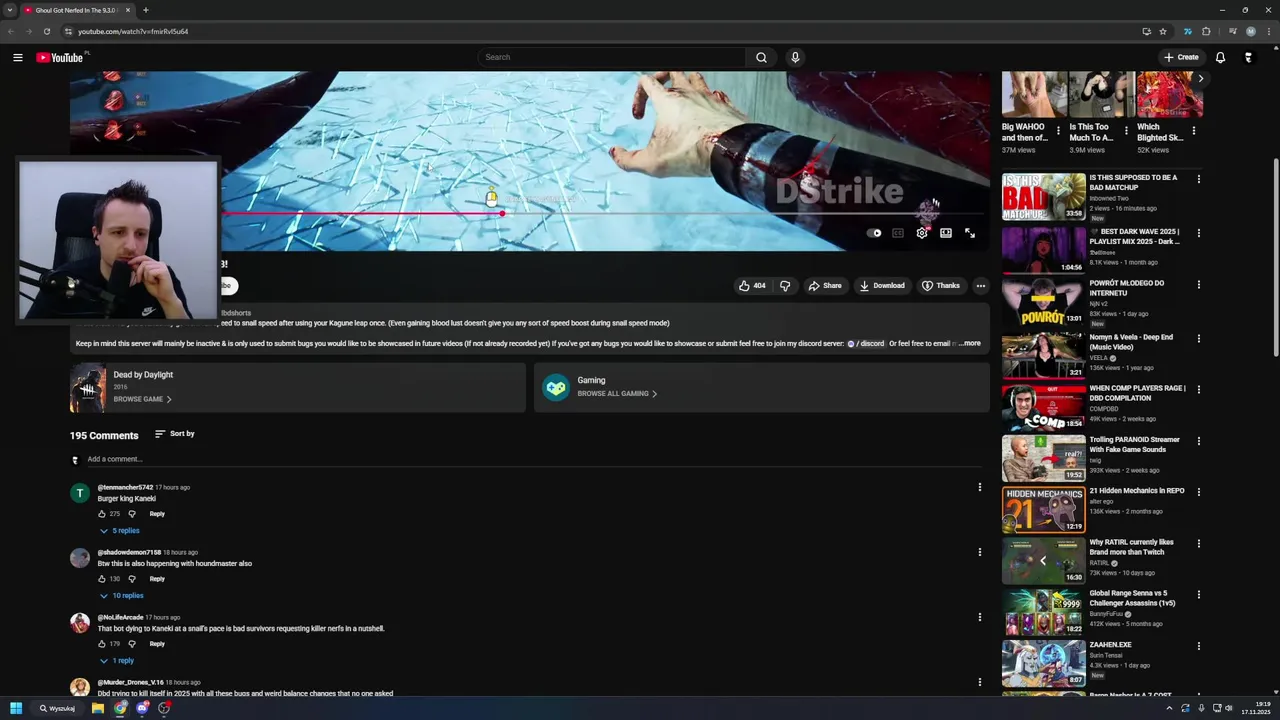Switch player to theater mode
The width and height of the screenshot is (1280, 720).
946,233
